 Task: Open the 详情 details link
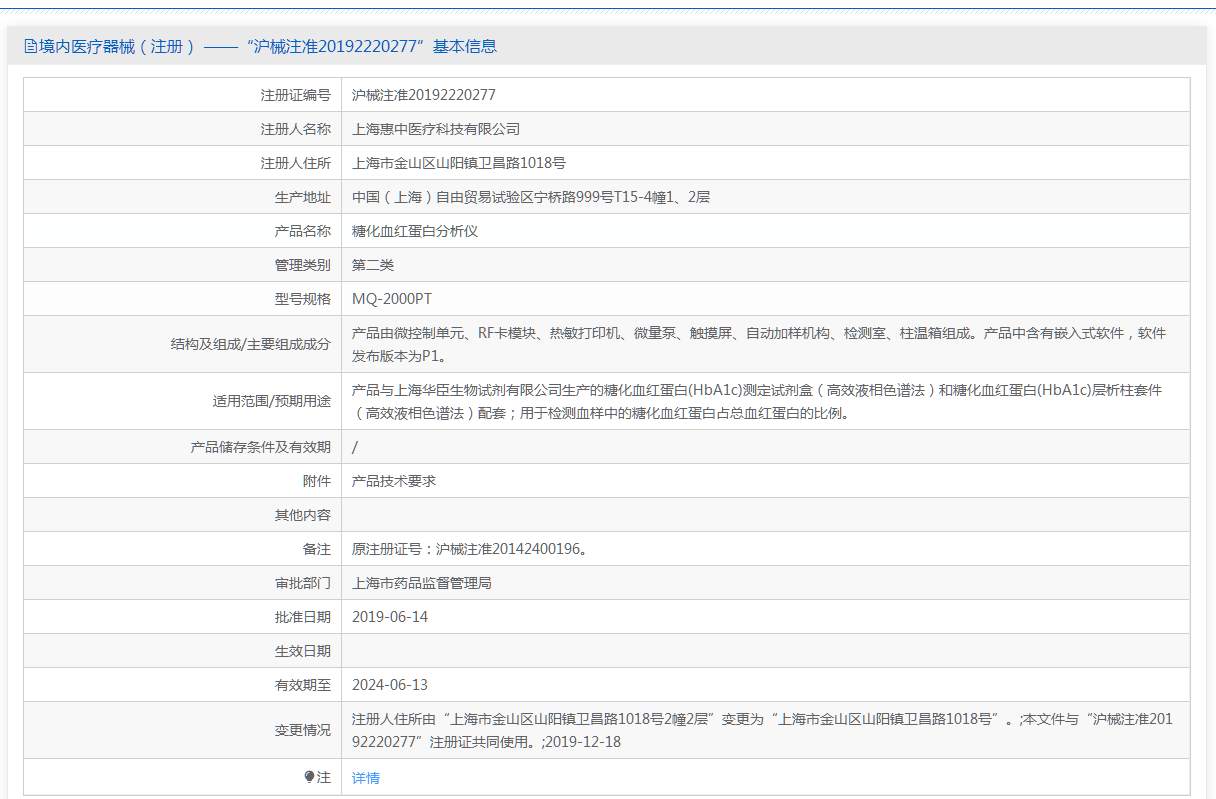(x=366, y=778)
